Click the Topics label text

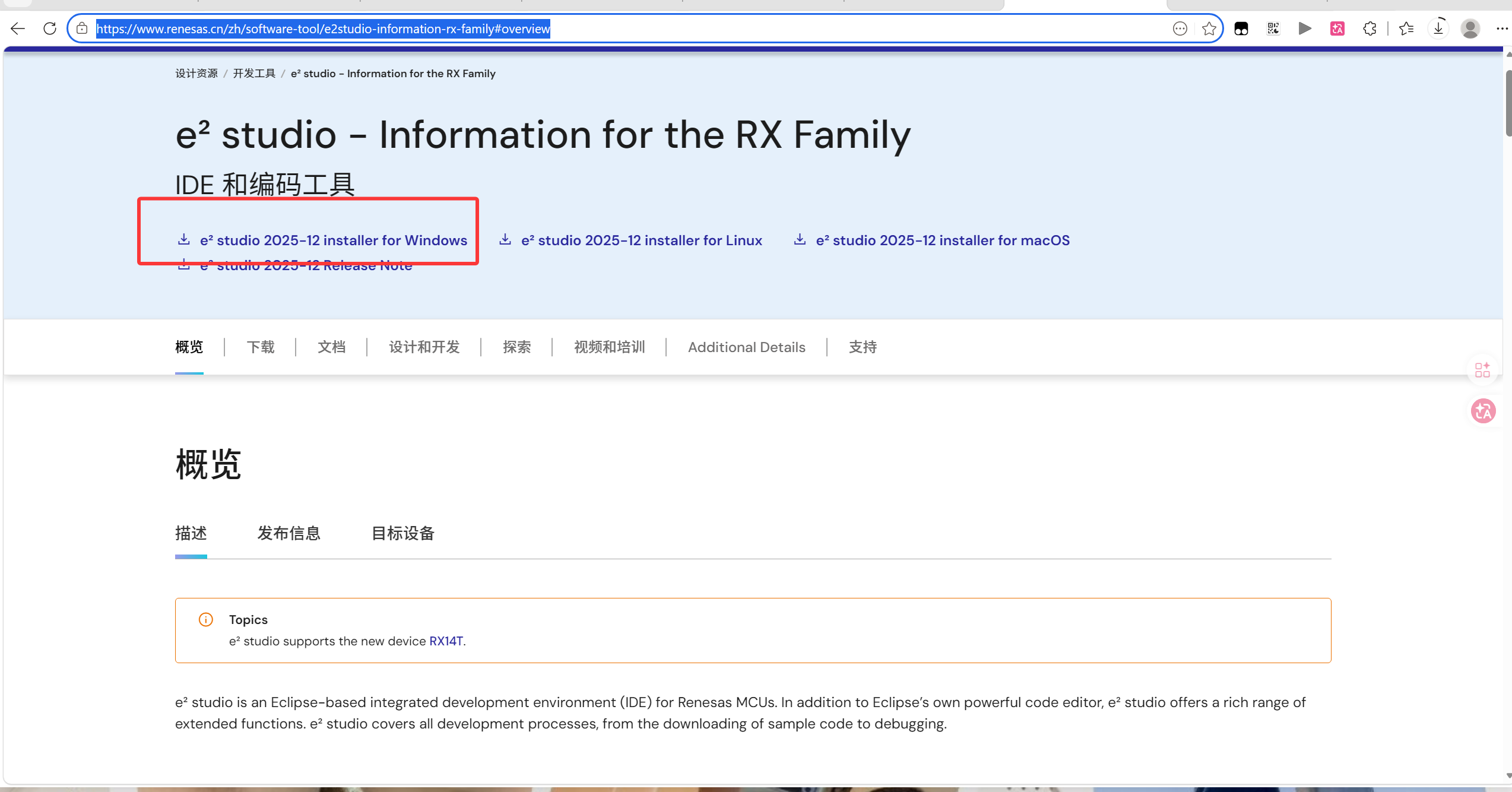click(x=248, y=620)
